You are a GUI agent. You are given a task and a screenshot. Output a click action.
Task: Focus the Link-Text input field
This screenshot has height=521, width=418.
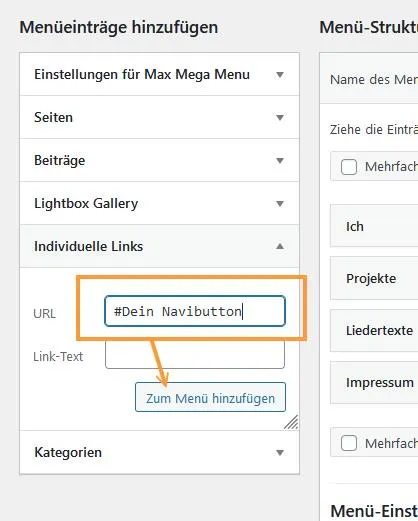tap(195, 354)
